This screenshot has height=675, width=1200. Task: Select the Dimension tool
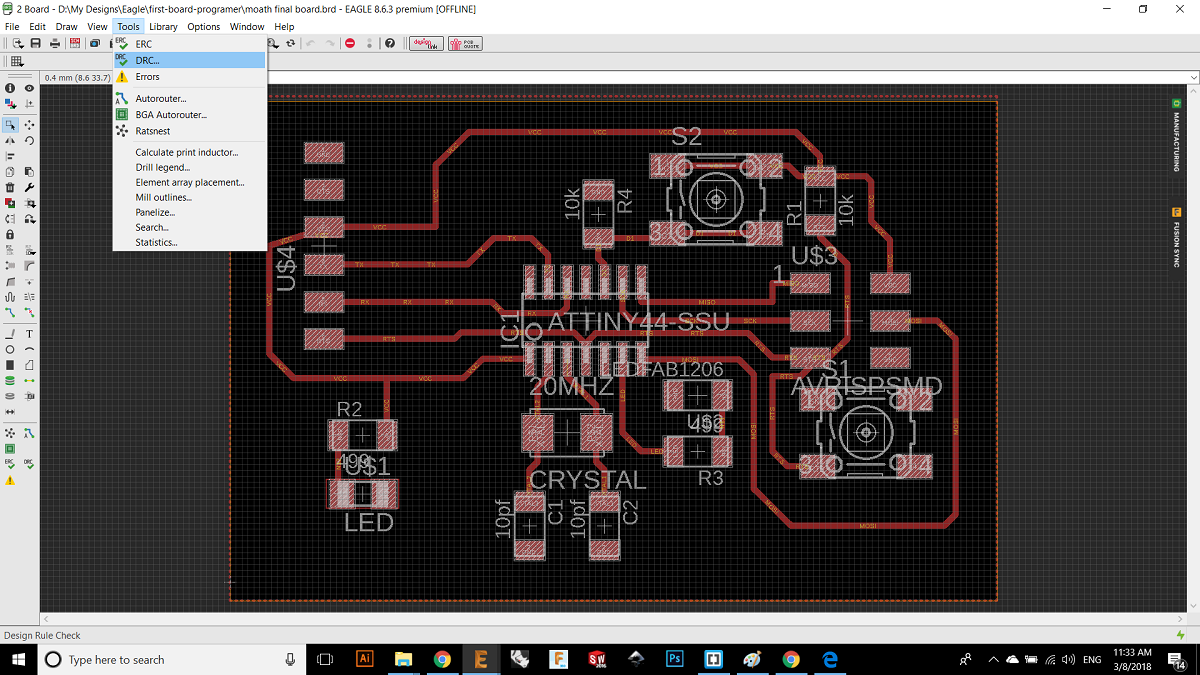10,411
